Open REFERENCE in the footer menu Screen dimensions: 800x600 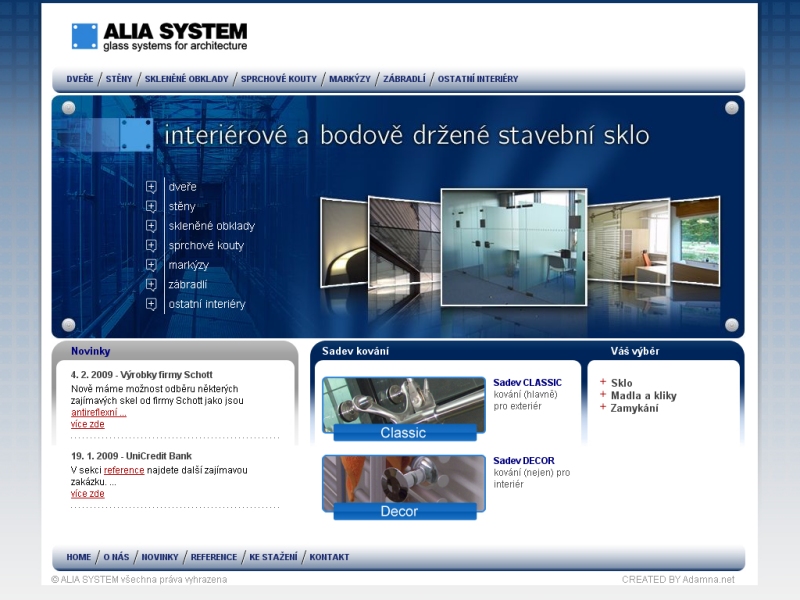pos(214,557)
